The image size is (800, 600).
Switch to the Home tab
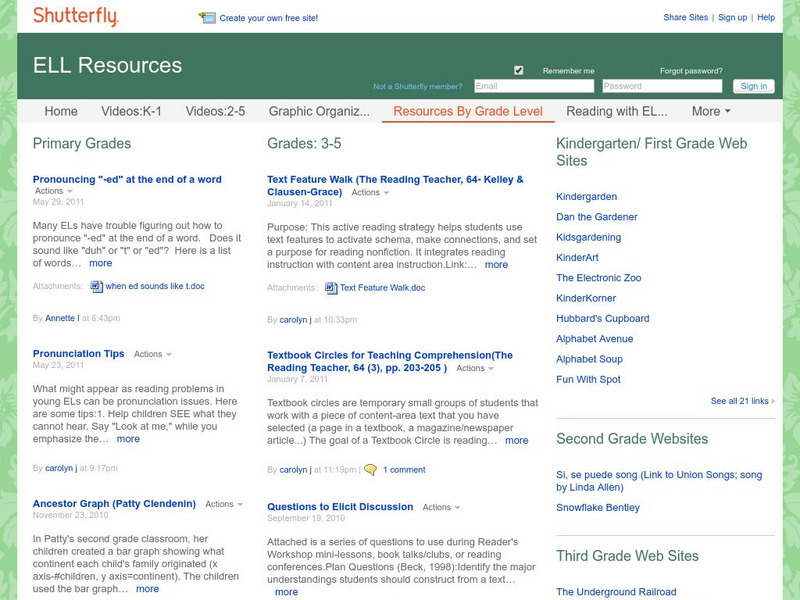(60, 111)
